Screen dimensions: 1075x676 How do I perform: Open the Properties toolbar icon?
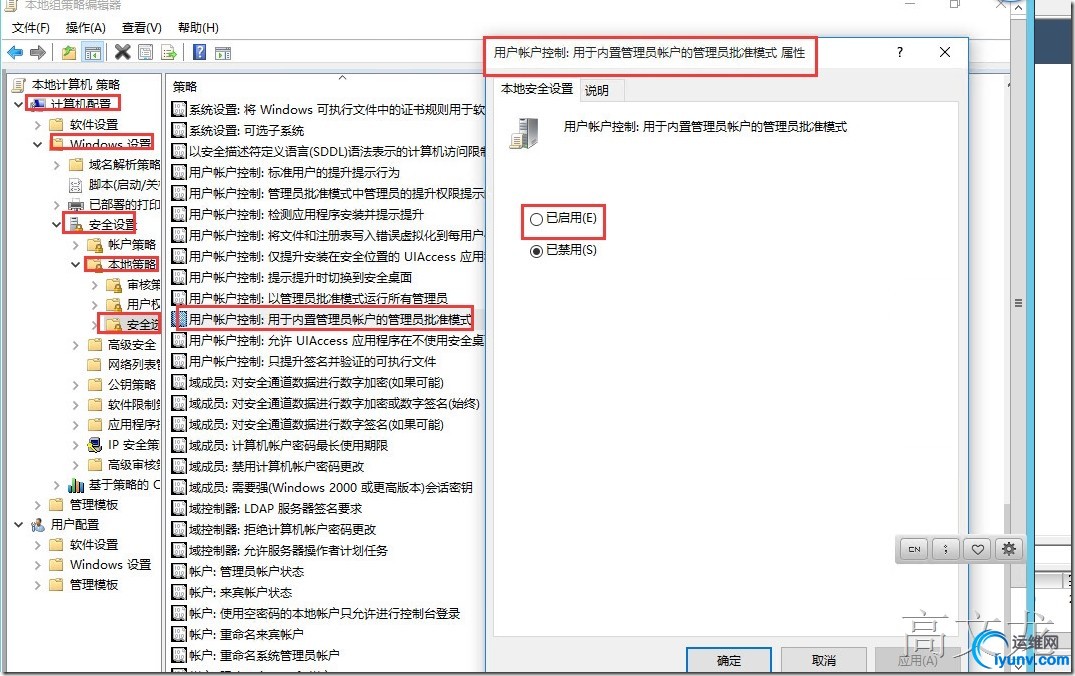(x=145, y=52)
